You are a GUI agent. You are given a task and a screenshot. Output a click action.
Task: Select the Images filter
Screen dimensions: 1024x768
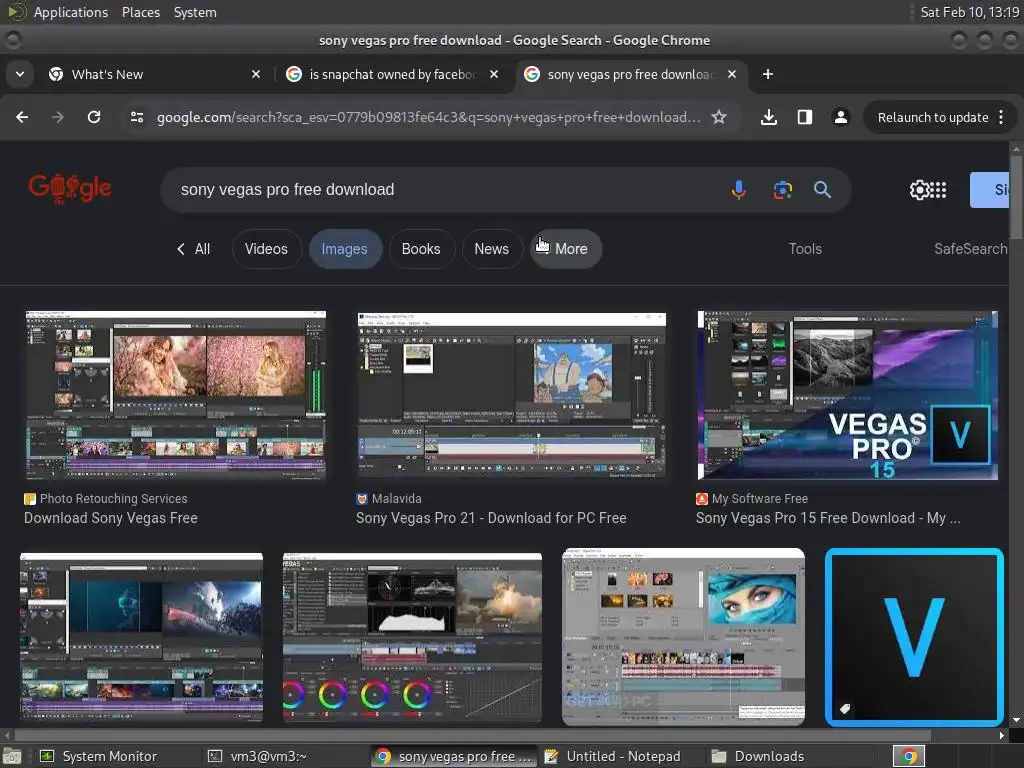[x=344, y=249]
